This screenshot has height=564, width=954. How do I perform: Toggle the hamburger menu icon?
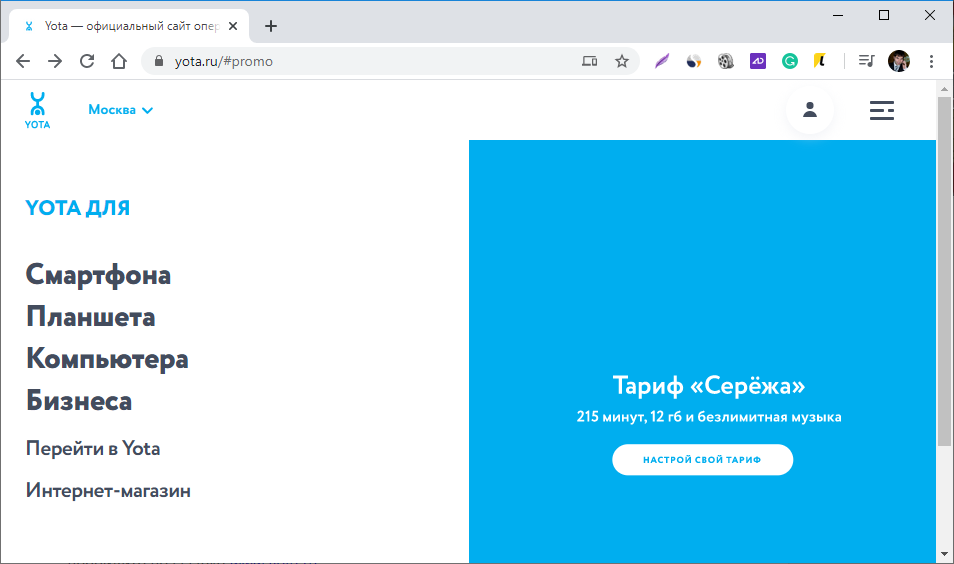click(882, 110)
